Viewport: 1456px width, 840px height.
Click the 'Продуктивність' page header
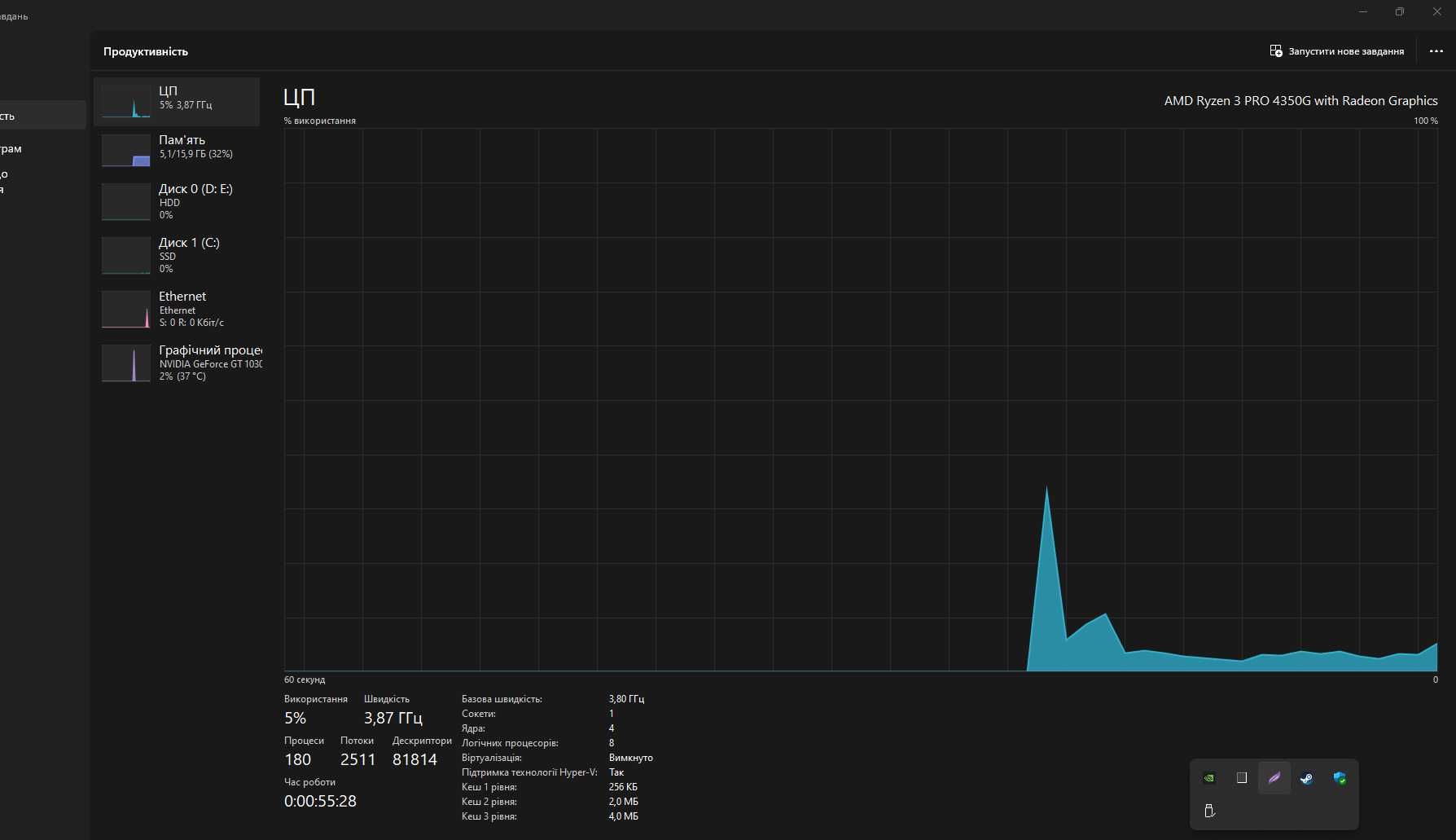pyautogui.click(x=146, y=51)
